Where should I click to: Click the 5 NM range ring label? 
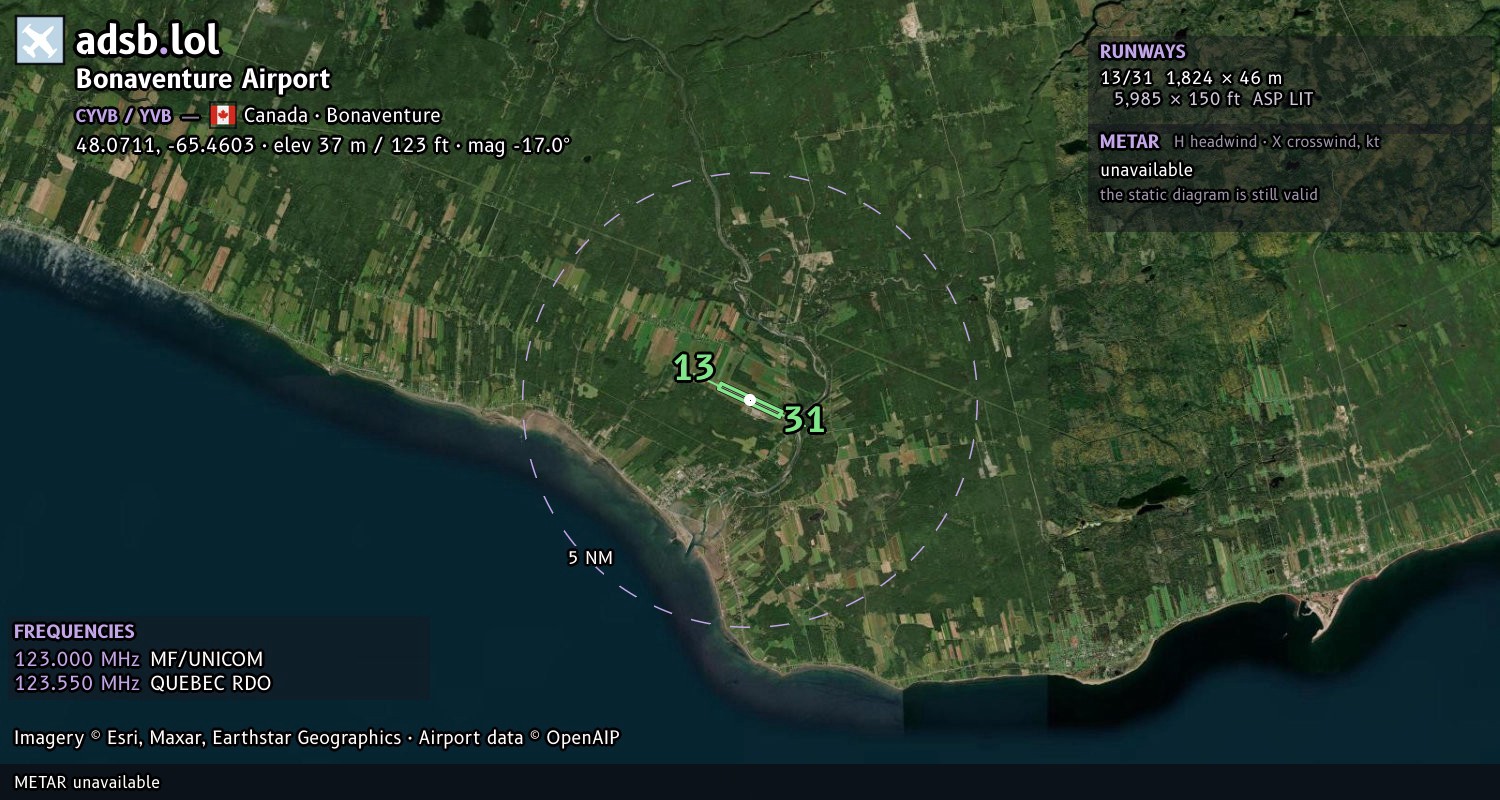(x=590, y=558)
